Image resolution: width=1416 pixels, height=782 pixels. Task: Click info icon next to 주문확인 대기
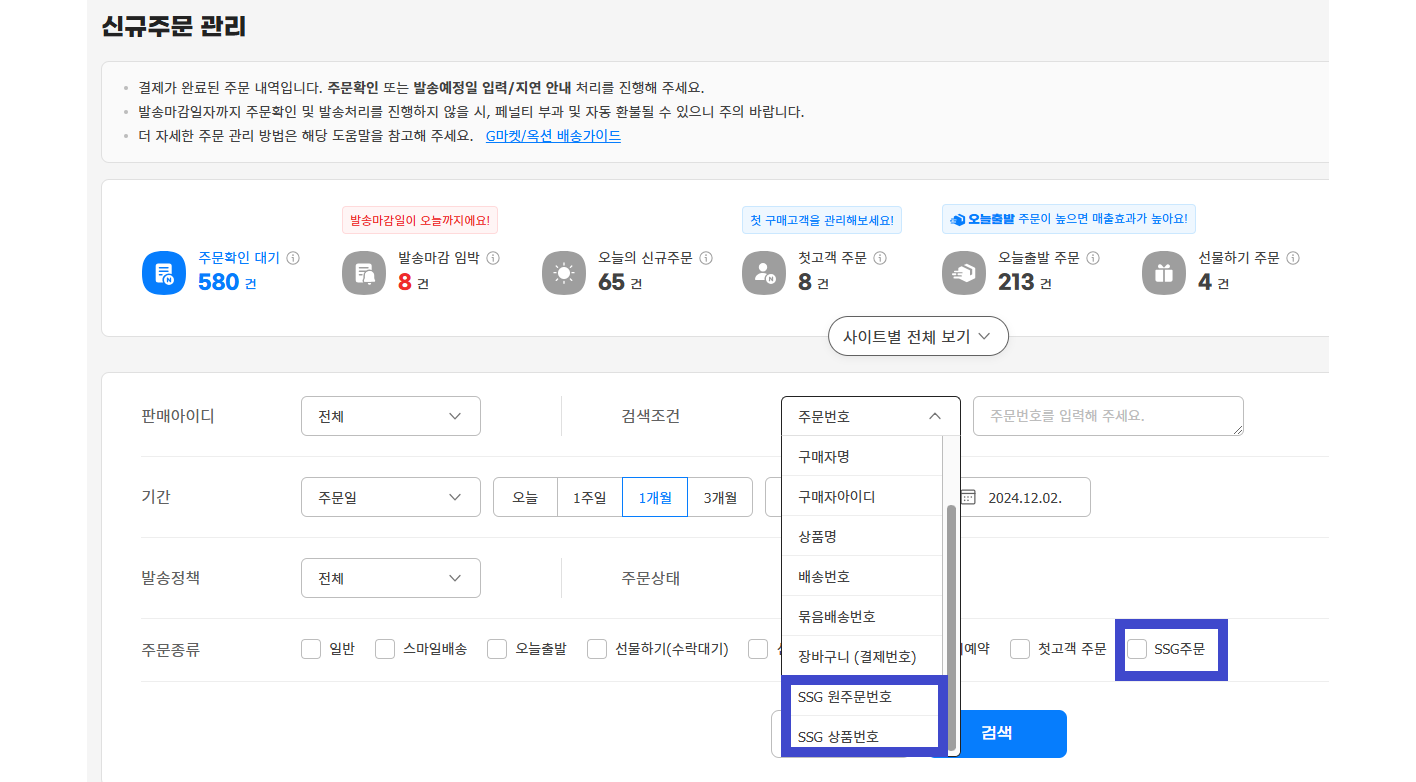(x=293, y=258)
